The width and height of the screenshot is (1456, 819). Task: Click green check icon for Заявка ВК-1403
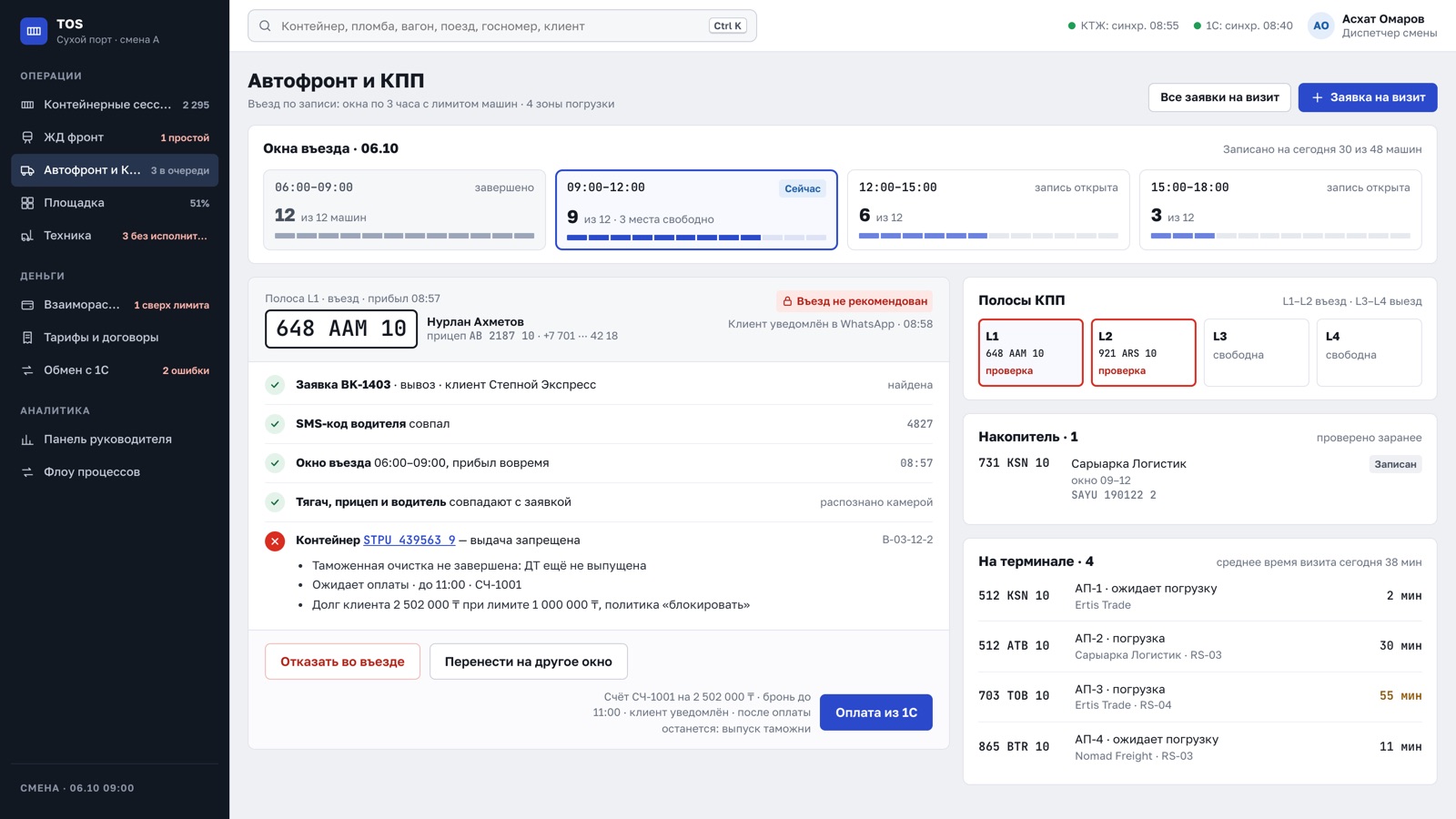[275, 385]
